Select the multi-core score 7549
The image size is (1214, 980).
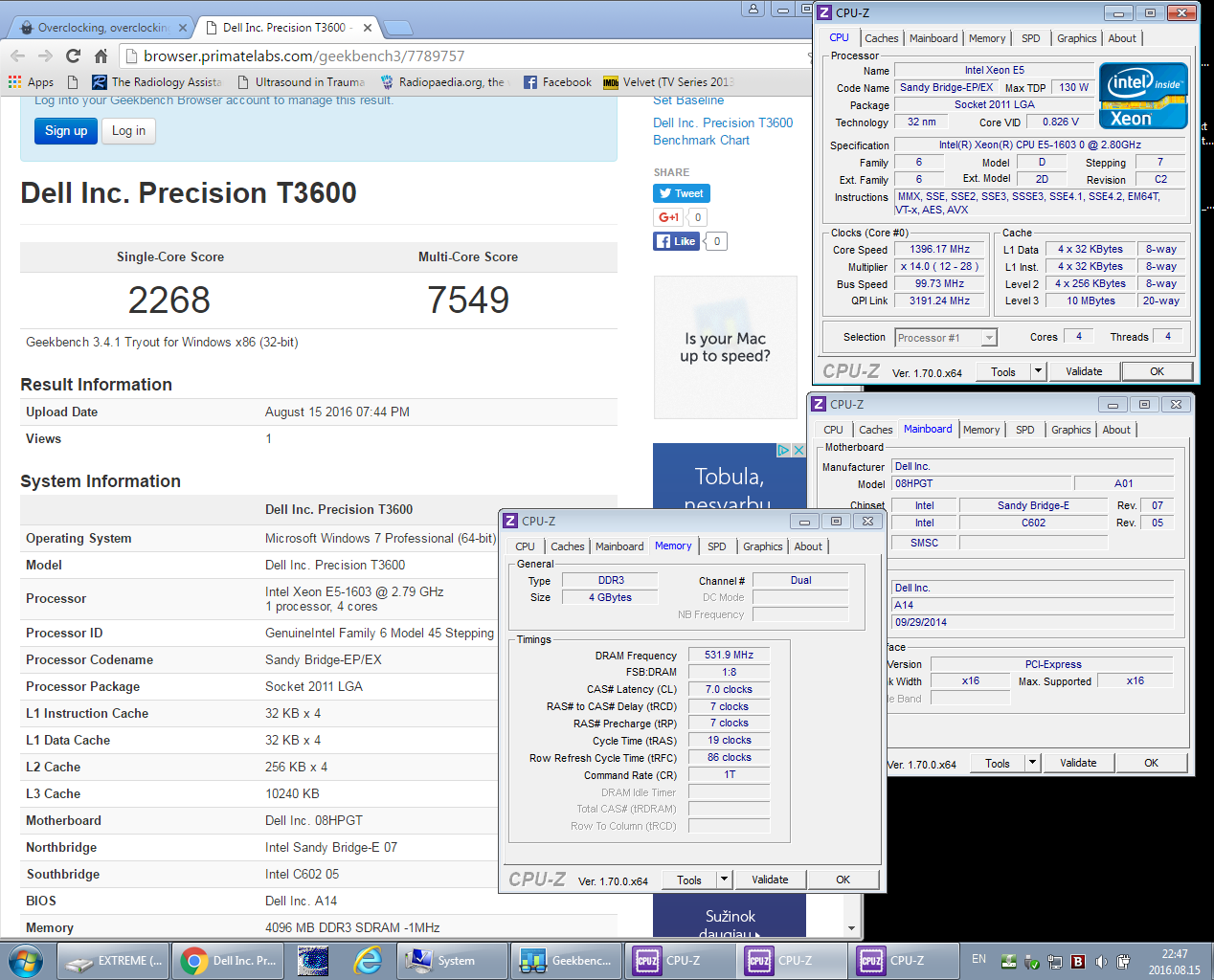click(x=468, y=300)
